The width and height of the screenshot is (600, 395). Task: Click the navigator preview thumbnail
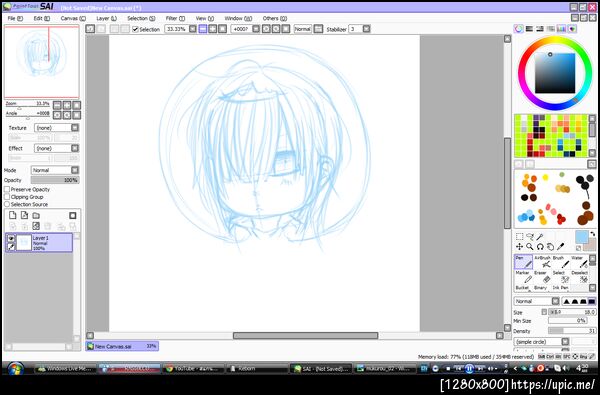pos(42,62)
